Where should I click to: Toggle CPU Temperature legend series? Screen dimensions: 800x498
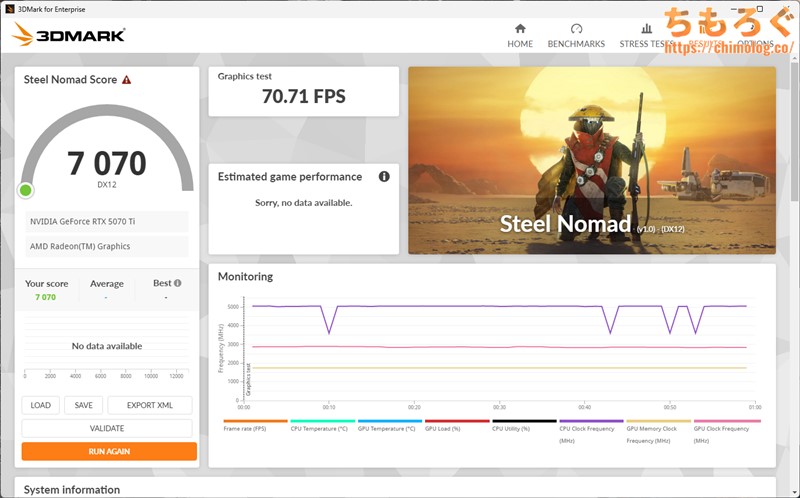318,428
